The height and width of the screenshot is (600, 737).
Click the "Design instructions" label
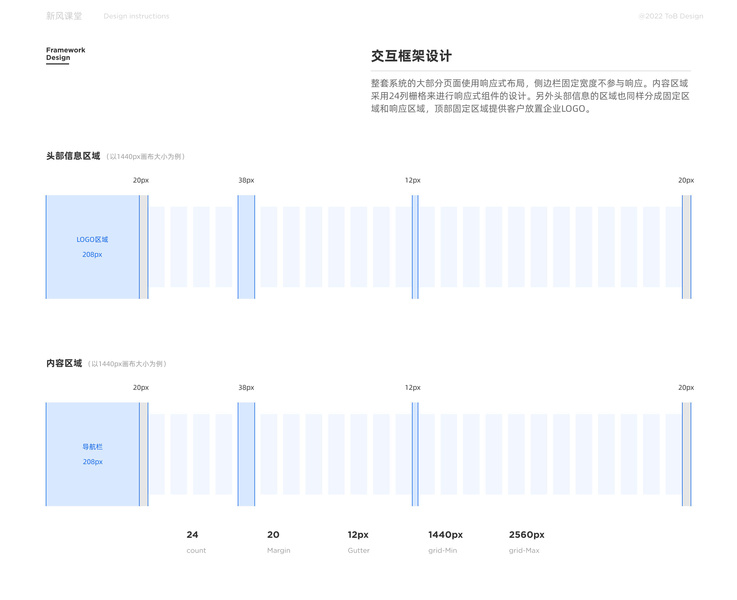(136, 16)
